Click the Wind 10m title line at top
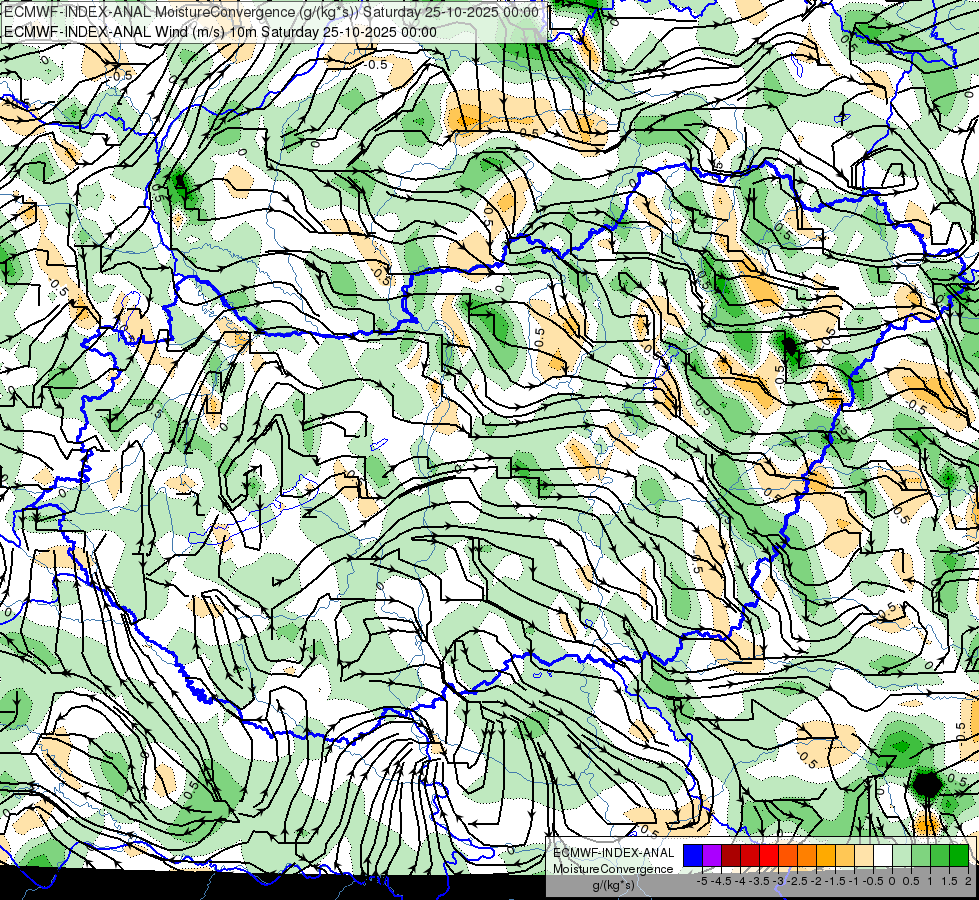 coord(220,31)
